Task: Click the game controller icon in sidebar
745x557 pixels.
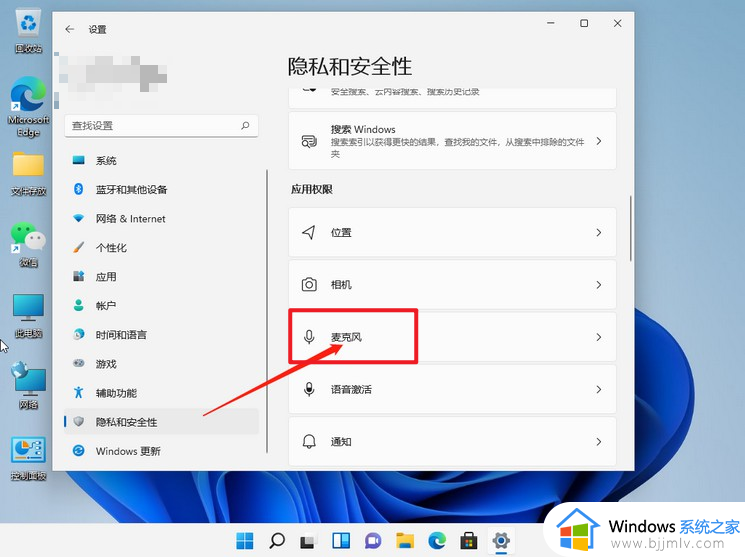Action: pos(78,363)
